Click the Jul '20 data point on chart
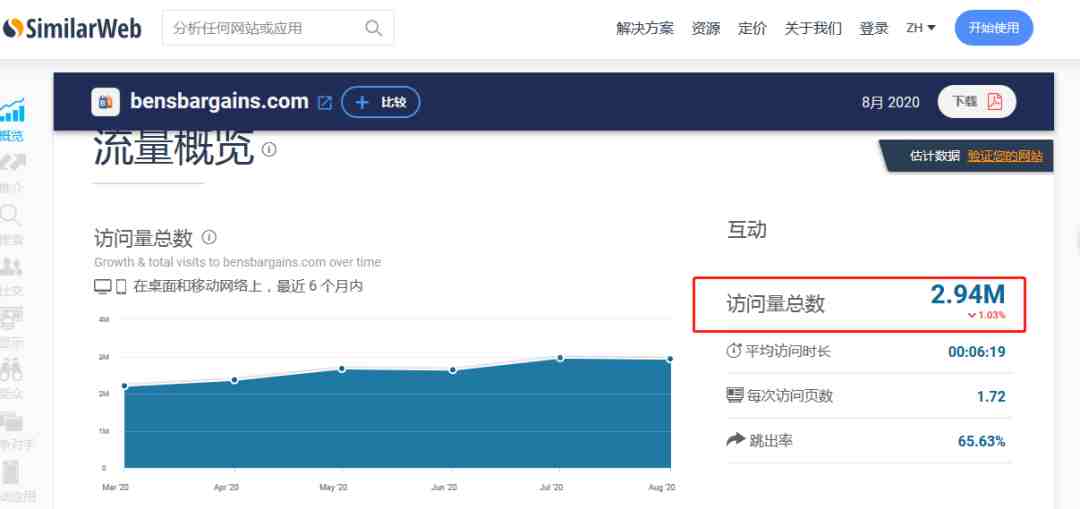Viewport: 1080px width, 509px height. (x=561, y=358)
